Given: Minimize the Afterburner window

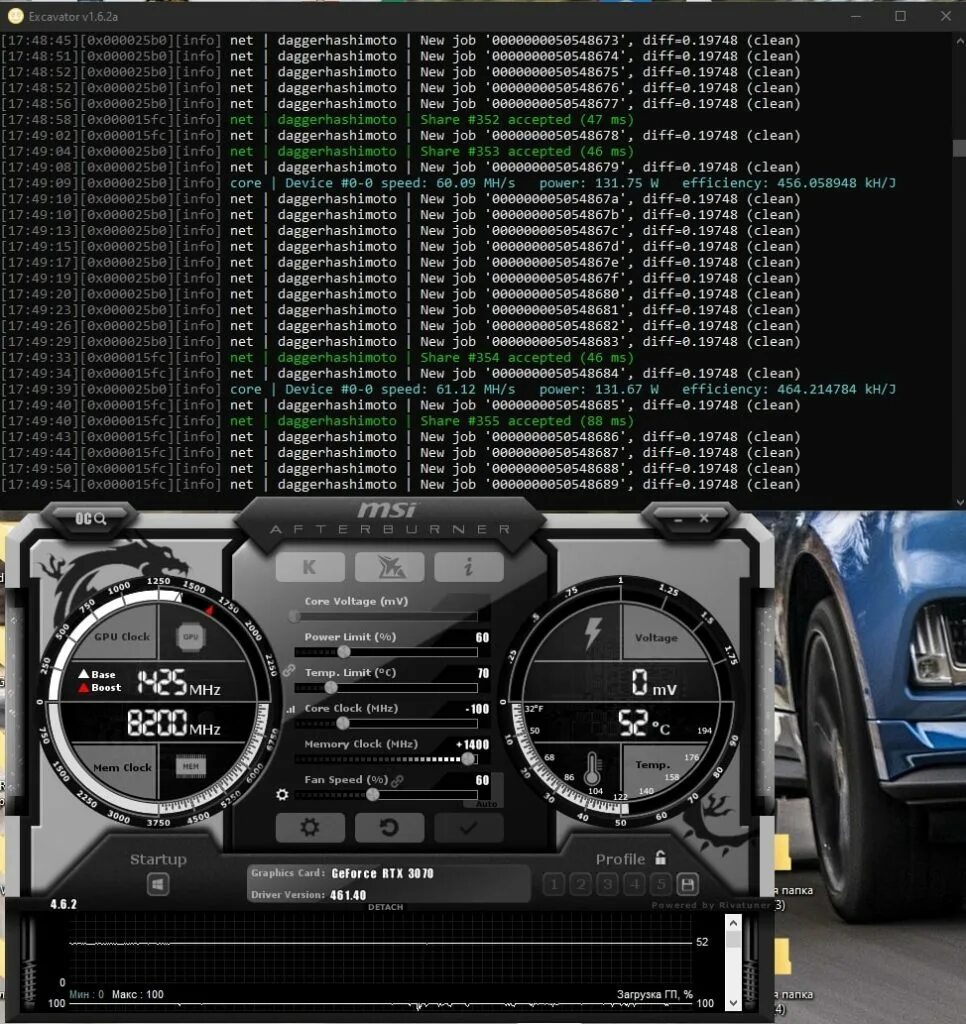Looking at the screenshot, I should (679, 520).
